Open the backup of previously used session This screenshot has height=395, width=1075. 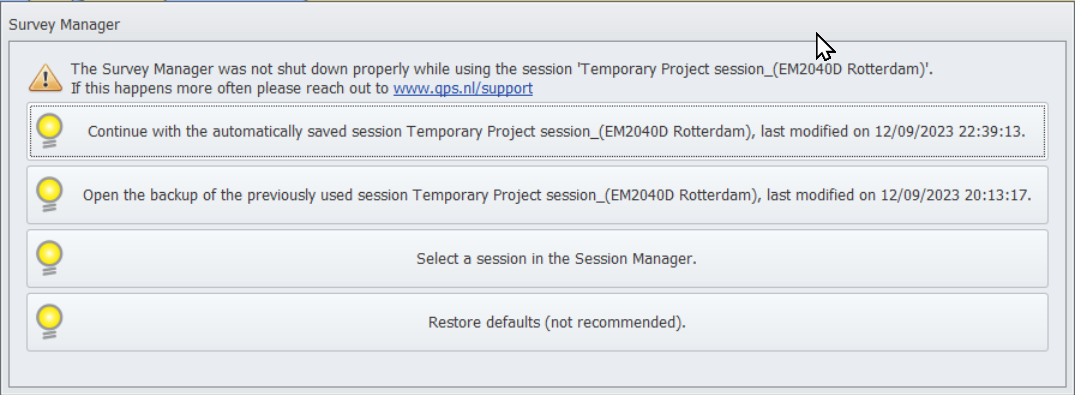point(538,195)
